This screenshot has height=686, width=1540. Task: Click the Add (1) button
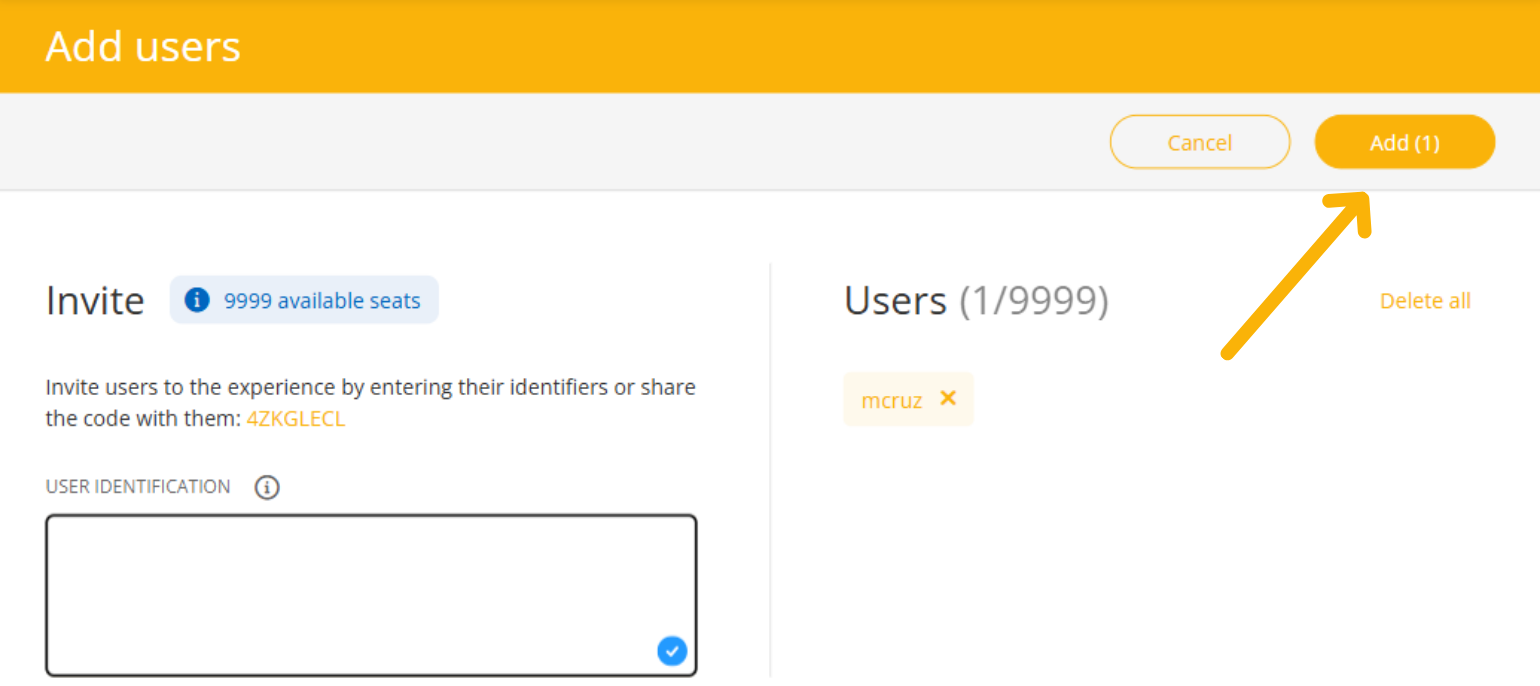pos(1404,143)
